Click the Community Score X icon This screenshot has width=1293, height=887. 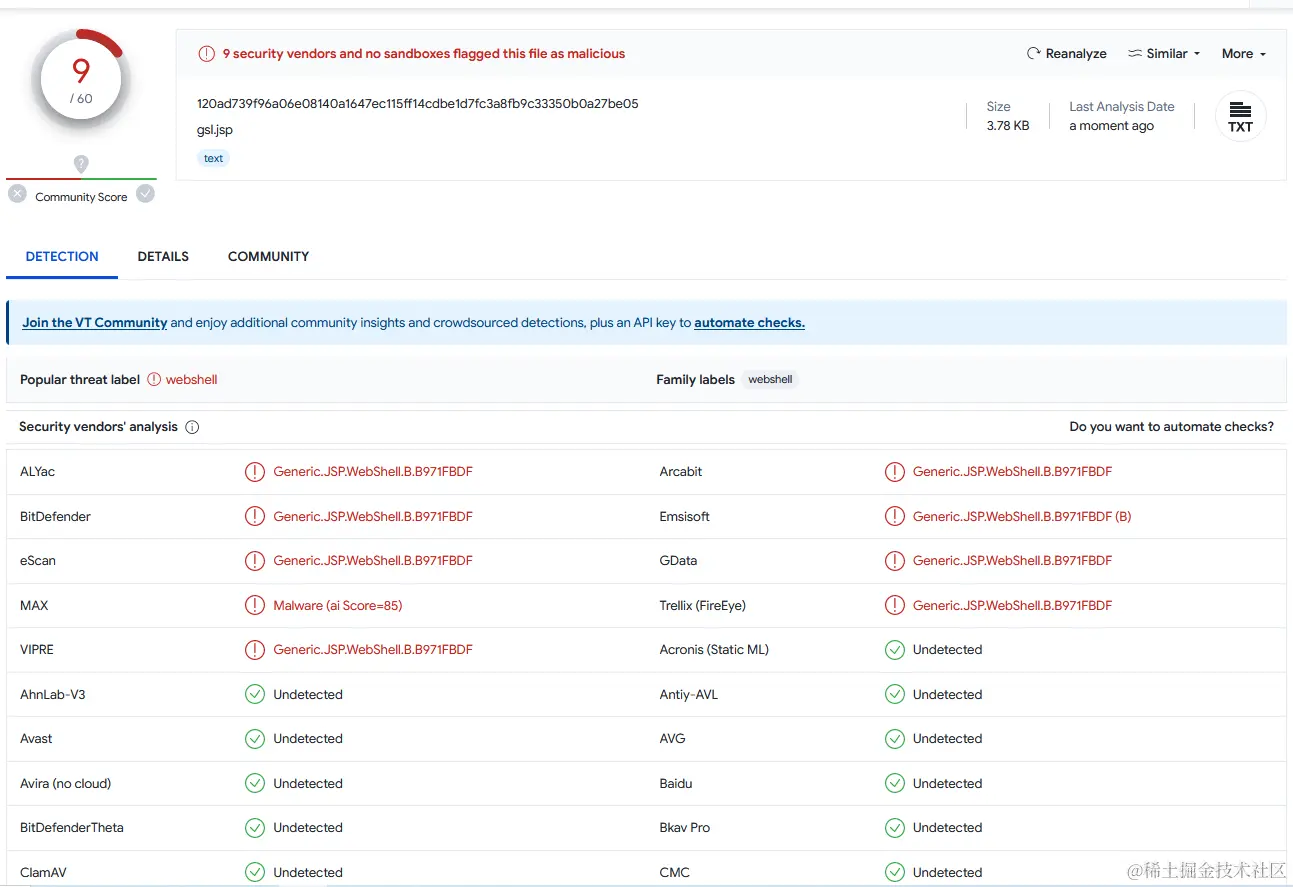(x=17, y=194)
